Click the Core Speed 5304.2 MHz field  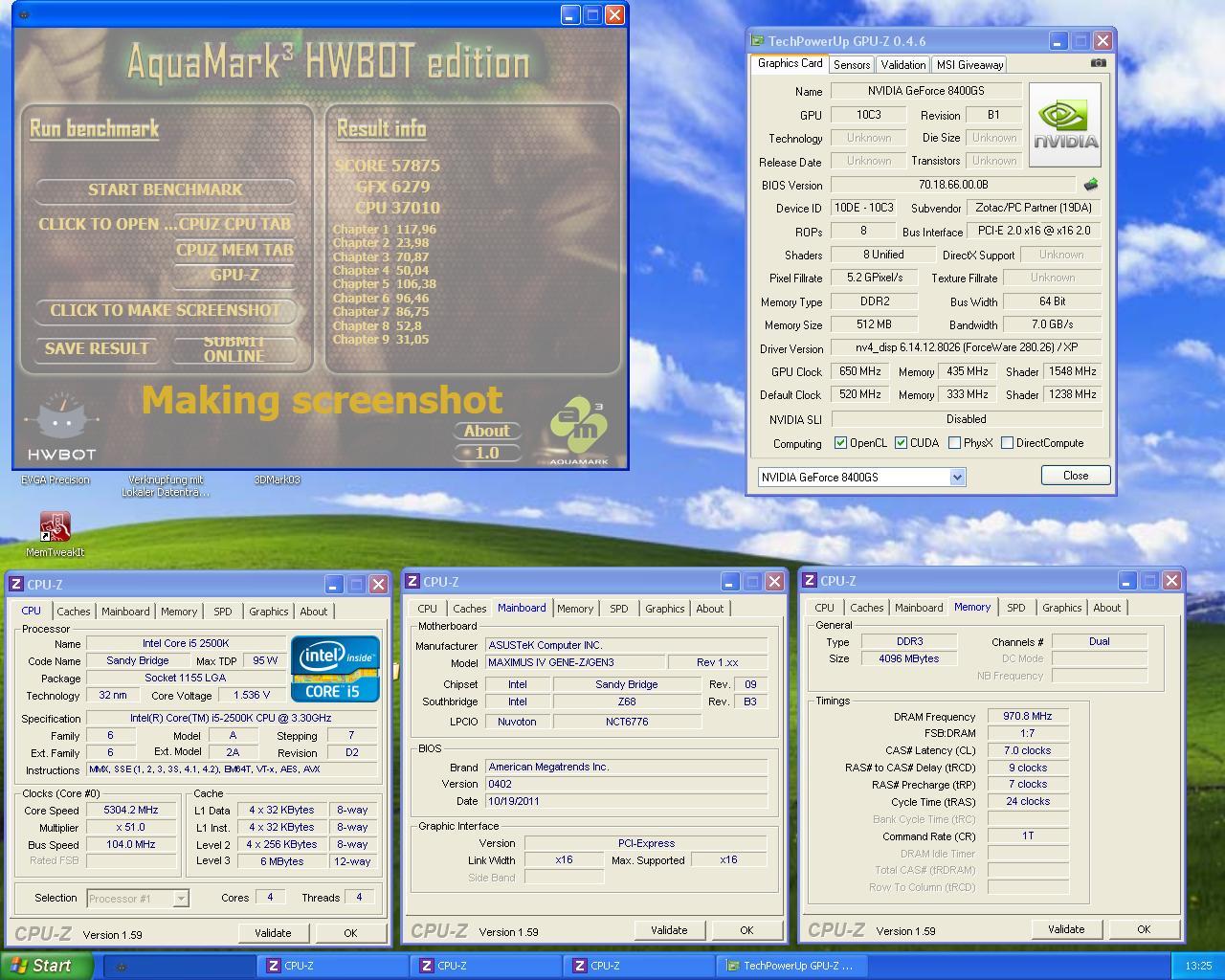(131, 810)
